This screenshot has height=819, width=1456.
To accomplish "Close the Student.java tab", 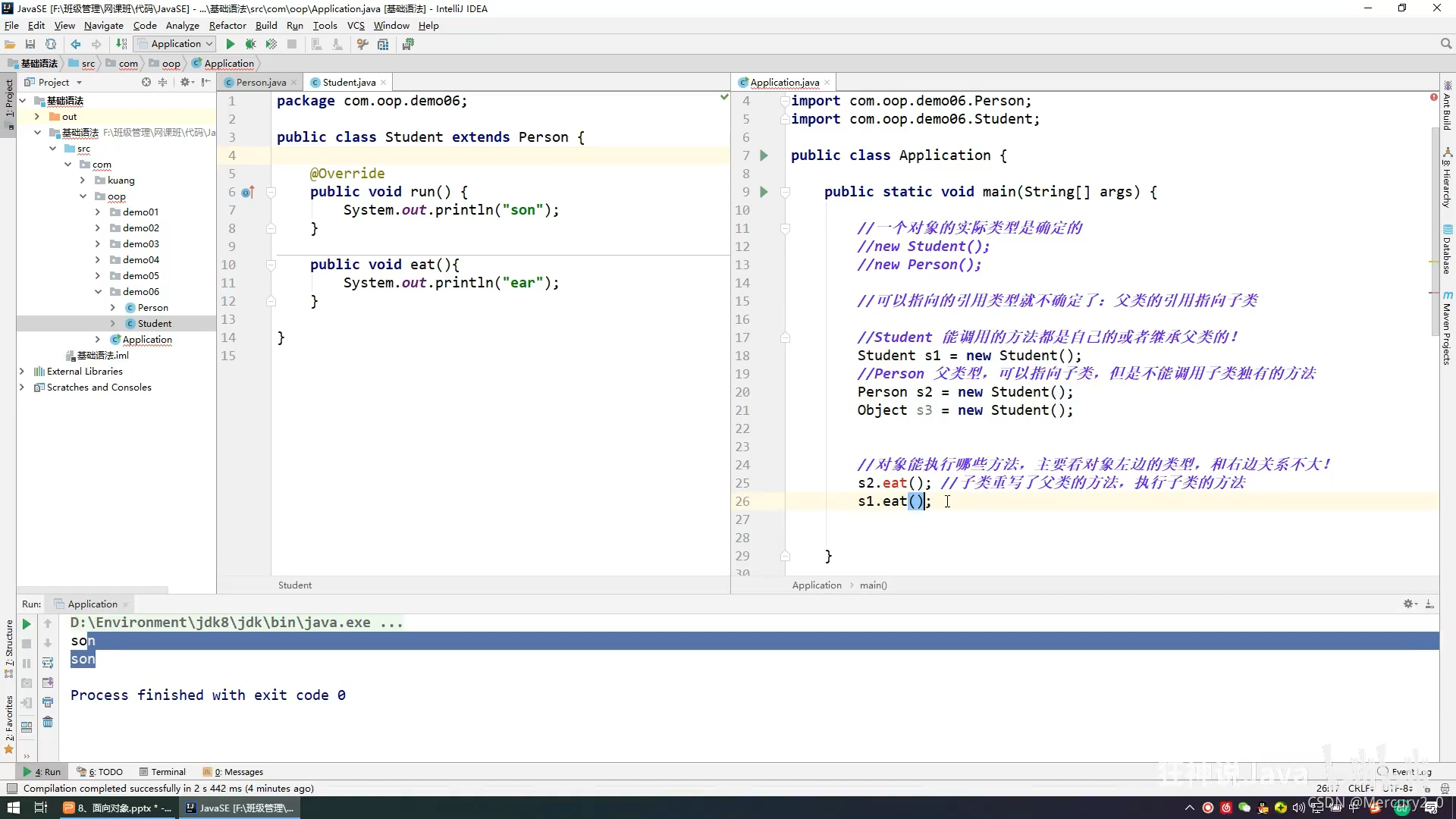I will [384, 82].
